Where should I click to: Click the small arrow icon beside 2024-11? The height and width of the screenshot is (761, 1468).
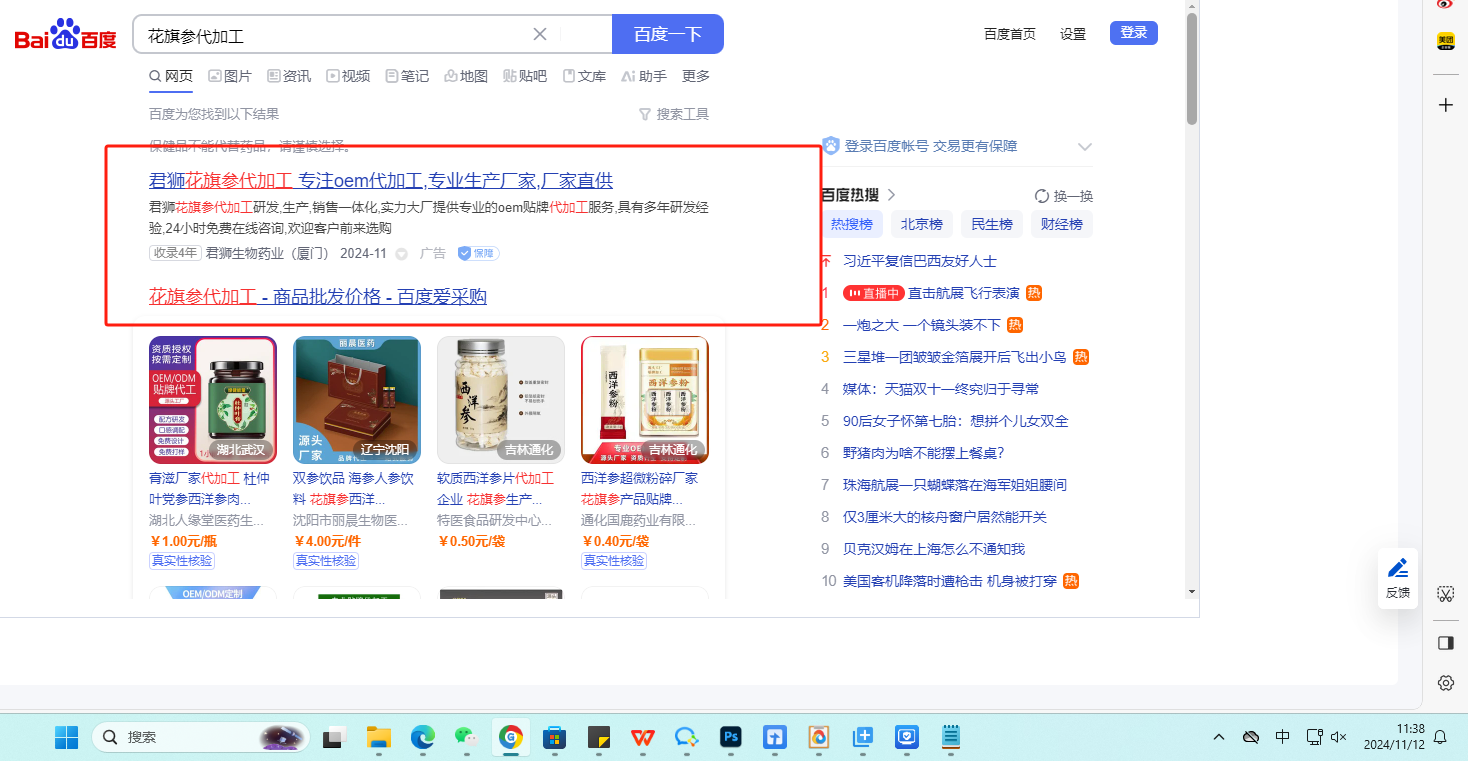point(401,254)
